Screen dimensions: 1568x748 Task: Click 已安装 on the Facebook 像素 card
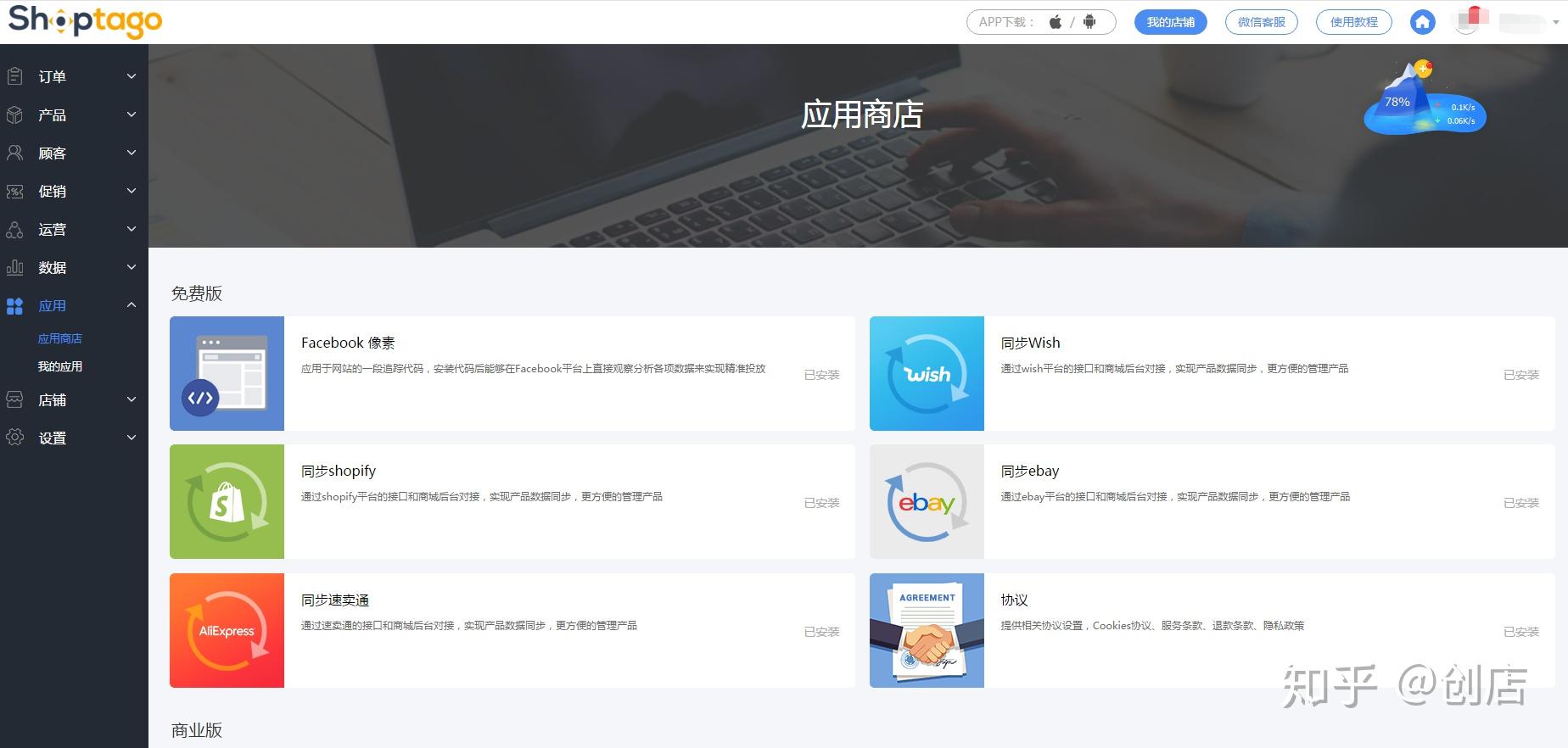(x=822, y=375)
